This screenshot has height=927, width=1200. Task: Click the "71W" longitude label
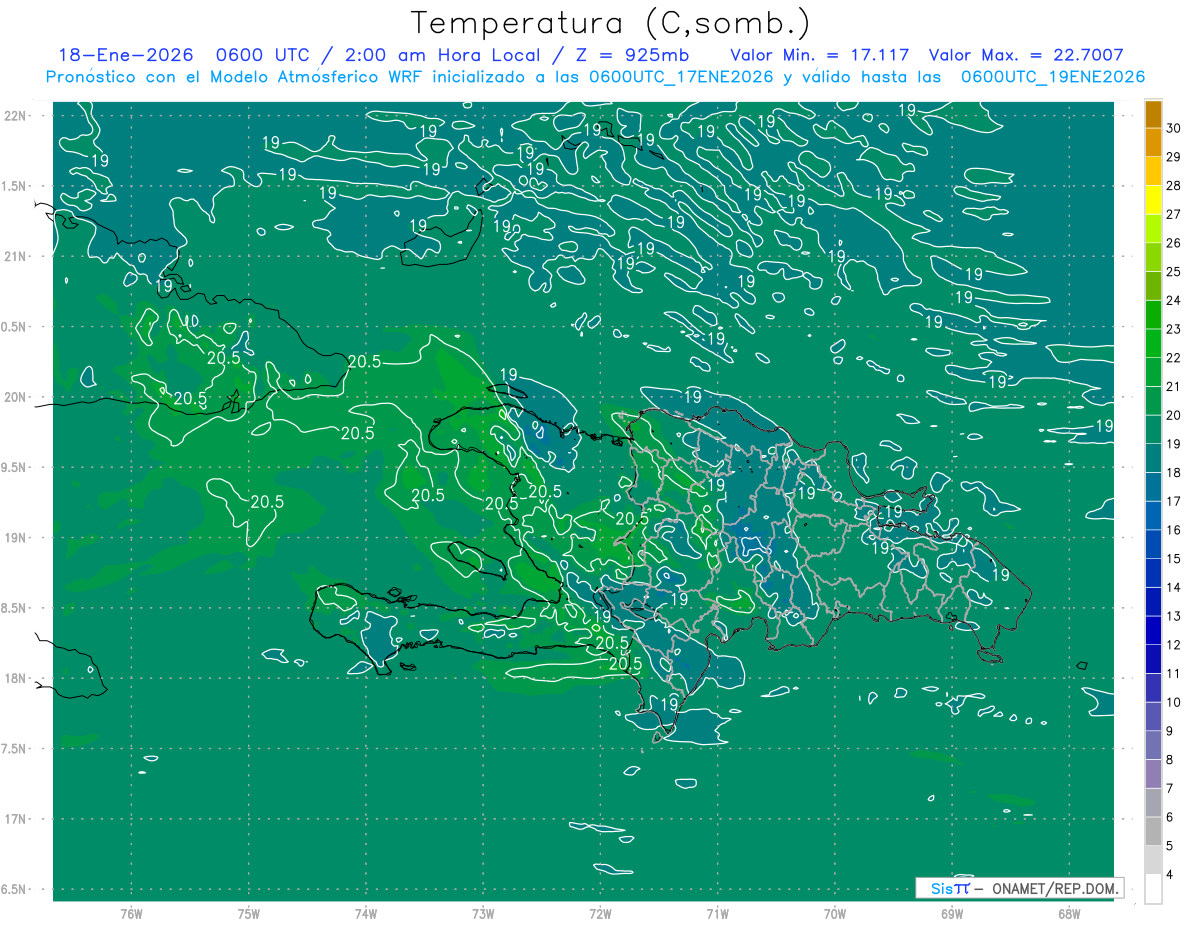point(717,914)
